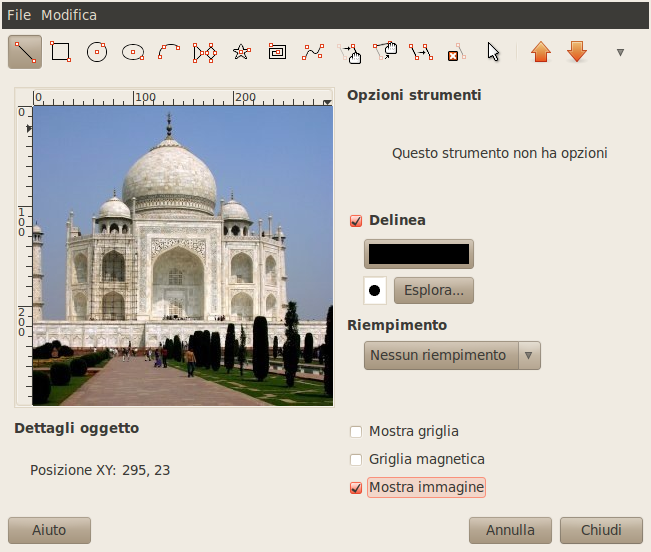The image size is (651, 552).
Task: Select the regular polygon tool
Action: pos(205,52)
